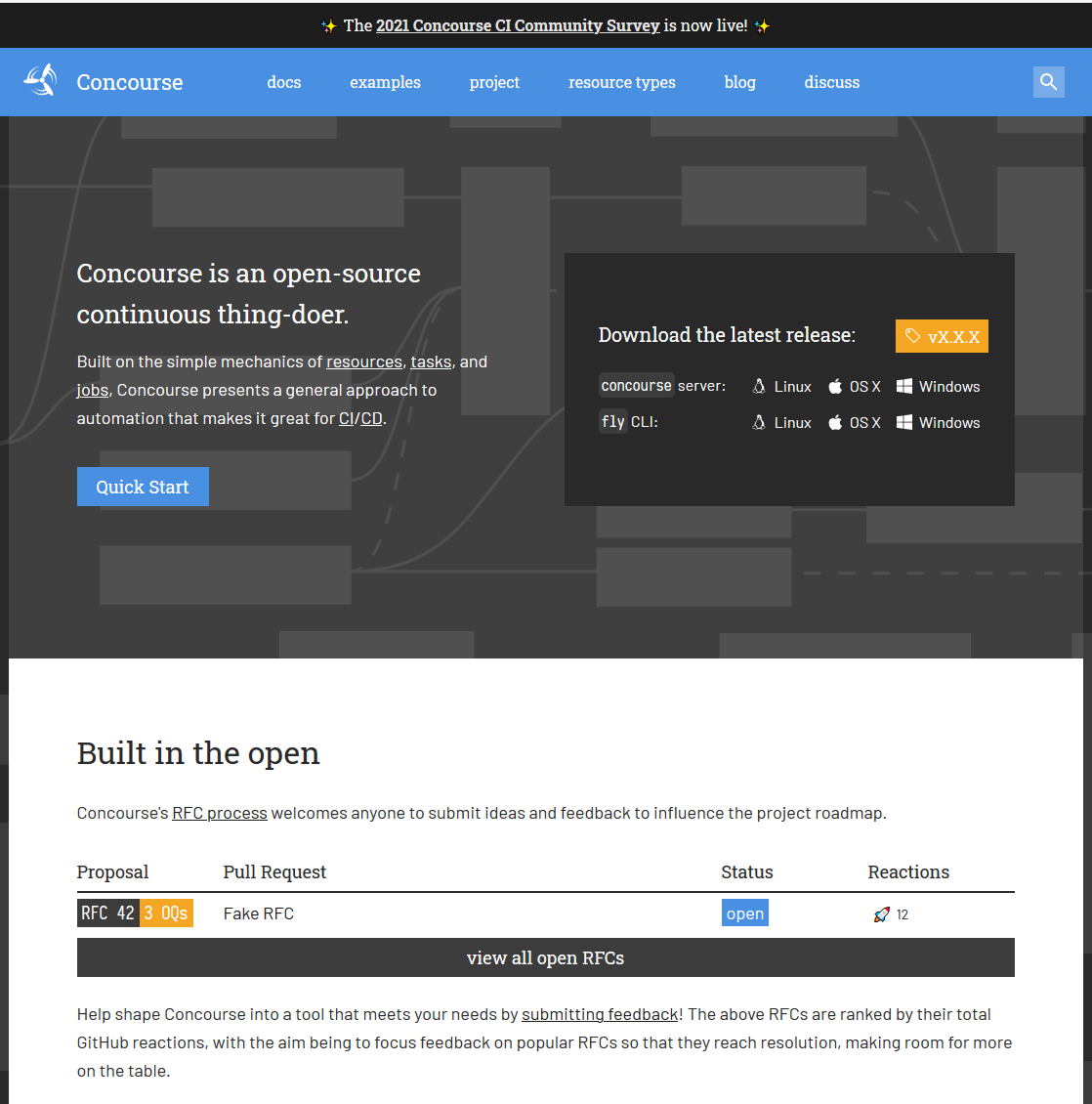The height and width of the screenshot is (1104, 1092).
Task: Click the Linux penguin icon for concourse server
Action: pyautogui.click(x=759, y=386)
